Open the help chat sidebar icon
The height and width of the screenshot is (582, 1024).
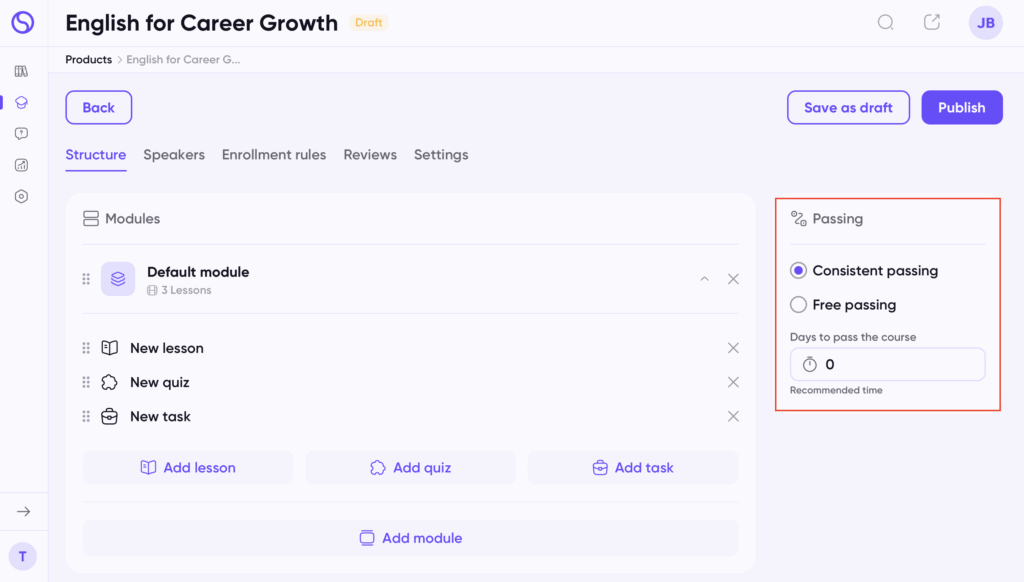pyautogui.click(x=22, y=134)
